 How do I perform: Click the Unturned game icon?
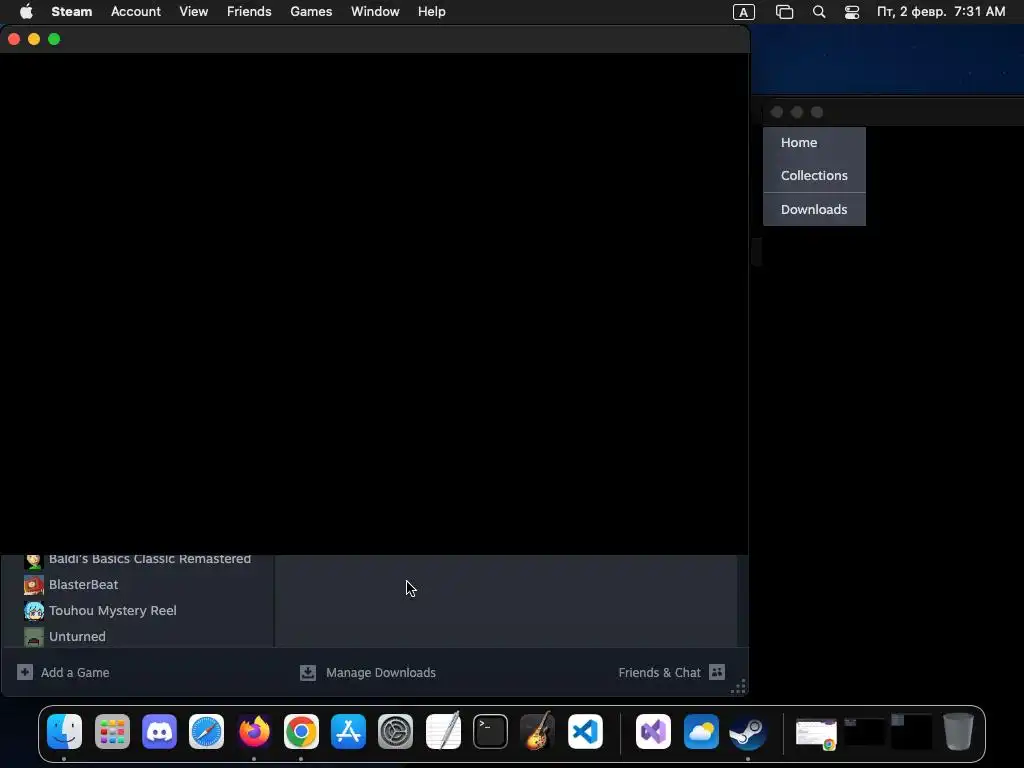(34, 637)
